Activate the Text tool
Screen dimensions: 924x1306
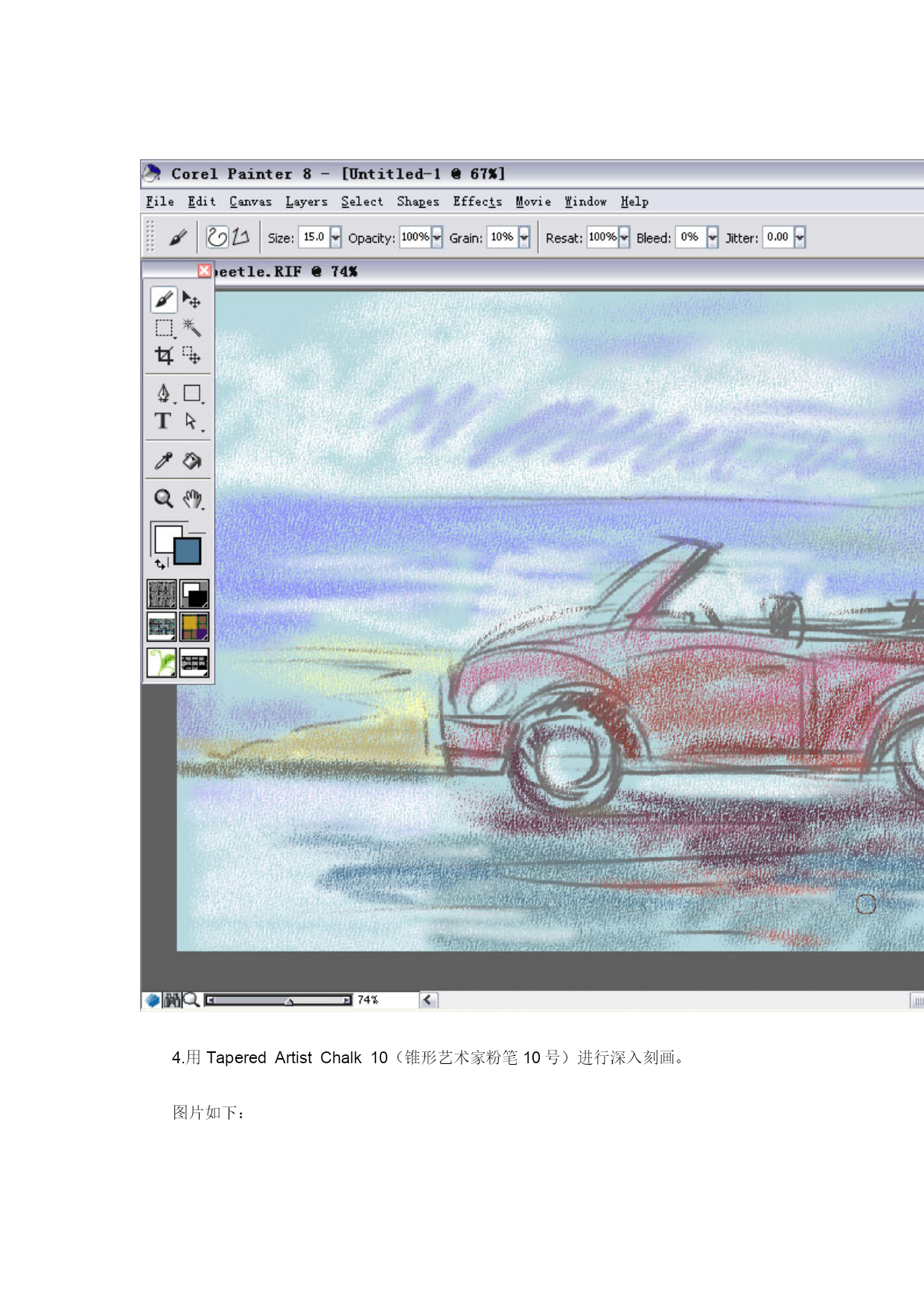163,421
